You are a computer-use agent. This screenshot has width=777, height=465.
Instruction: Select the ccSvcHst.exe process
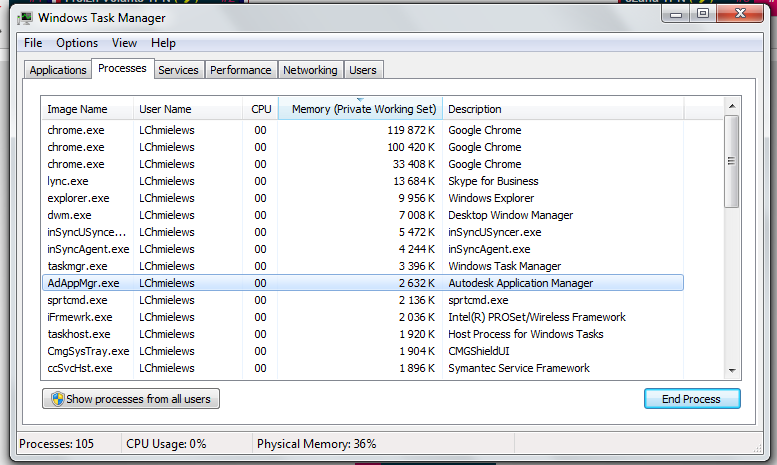[363, 368]
